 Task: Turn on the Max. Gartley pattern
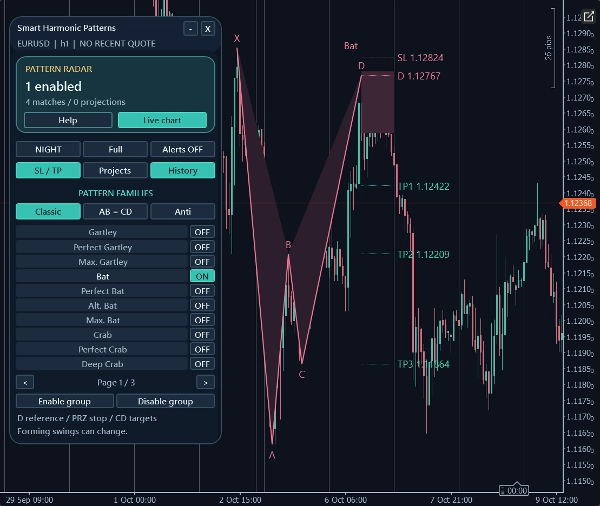click(202, 262)
